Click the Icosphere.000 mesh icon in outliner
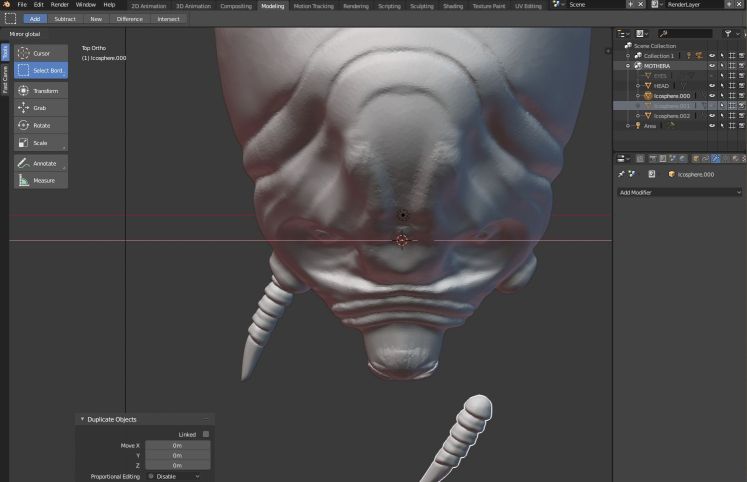This screenshot has height=482, width=747. pyautogui.click(x=648, y=96)
